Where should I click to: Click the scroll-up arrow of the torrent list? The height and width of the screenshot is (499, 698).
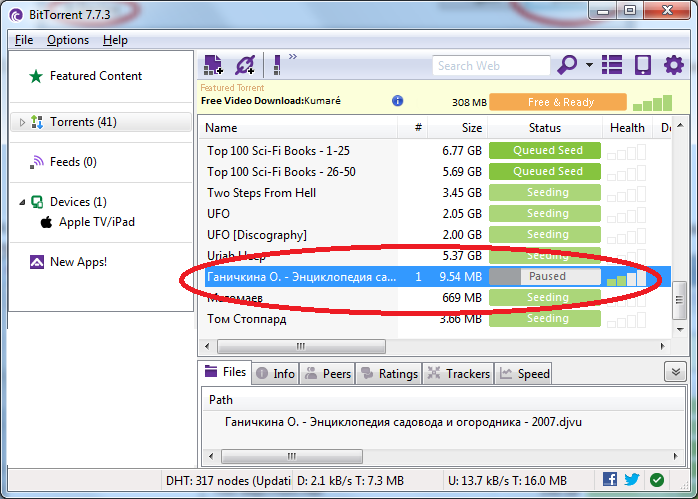pos(680,126)
